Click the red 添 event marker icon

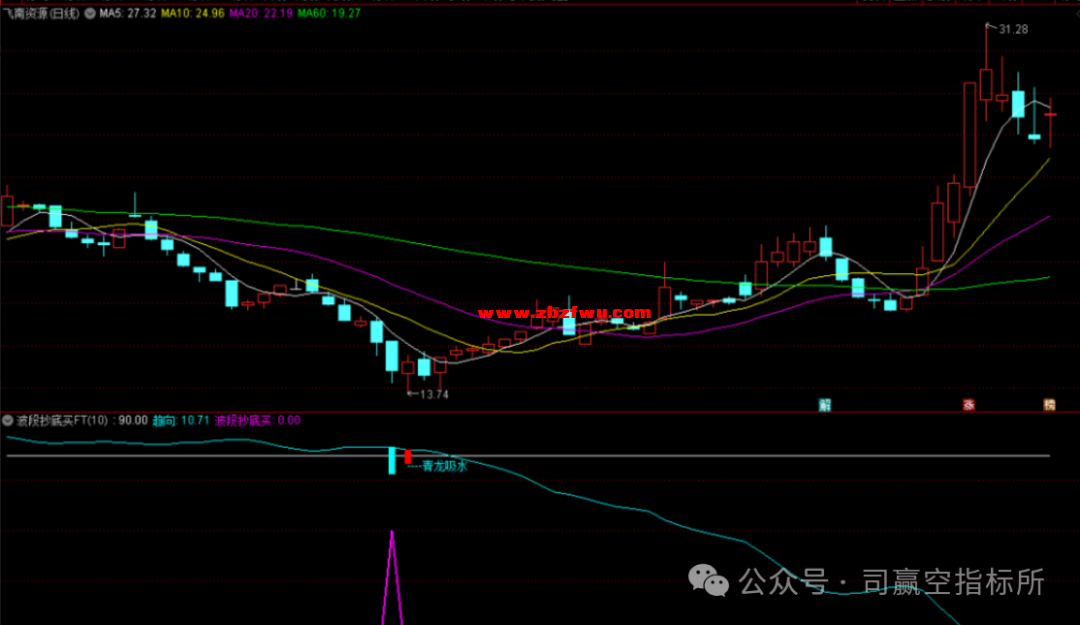point(968,405)
